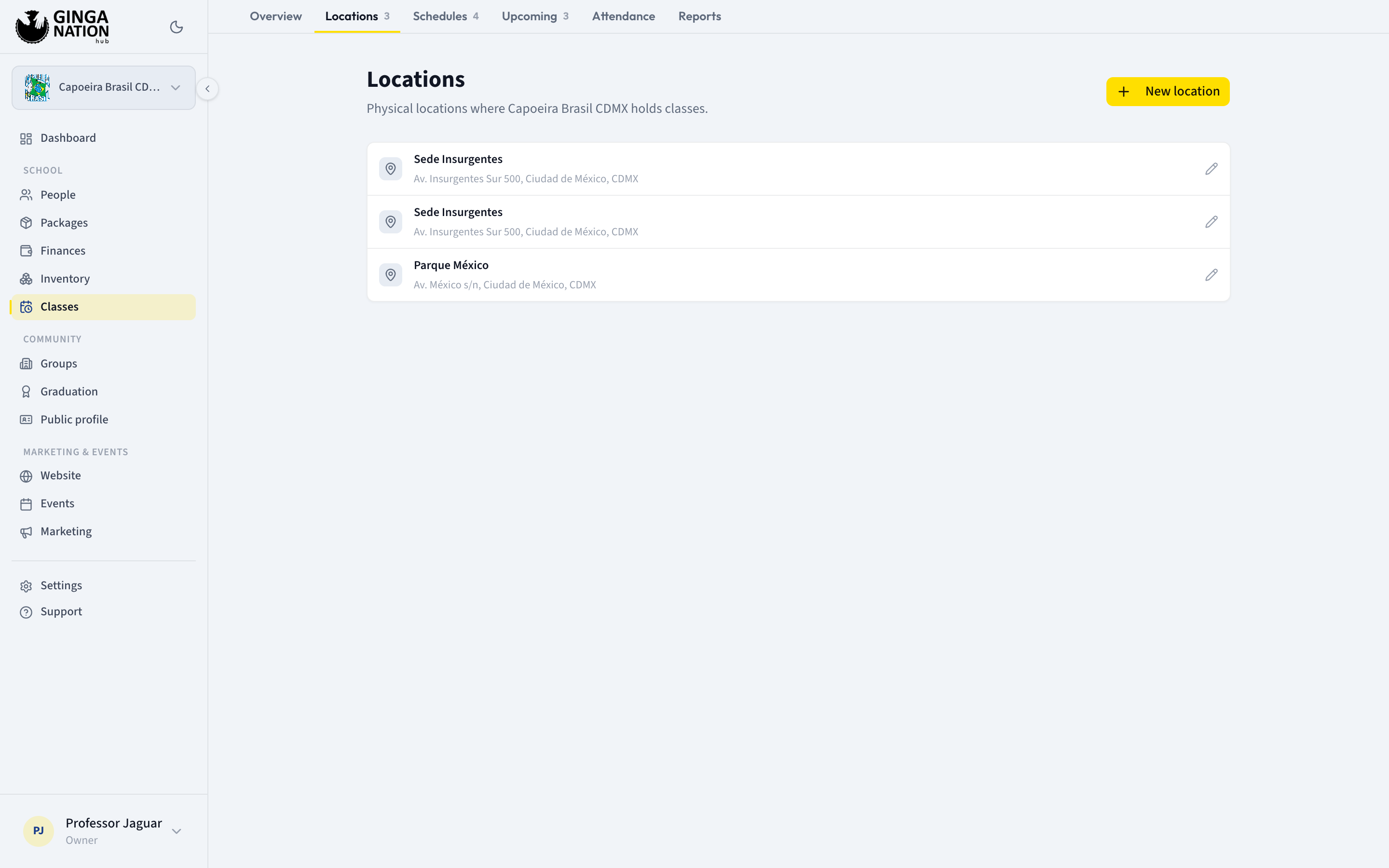Viewport: 1389px width, 868px height.
Task: Click the Support question mark icon
Action: click(26, 612)
